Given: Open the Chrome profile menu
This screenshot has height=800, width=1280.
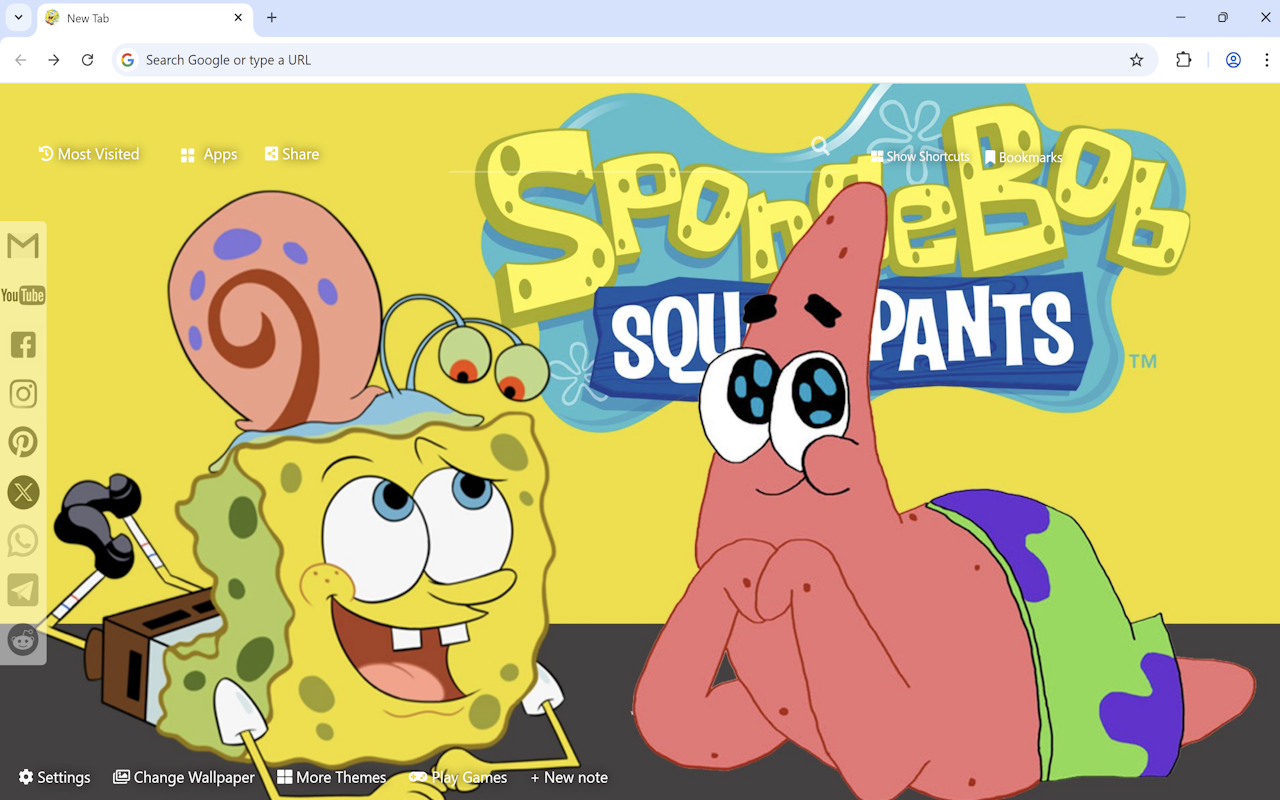Looking at the screenshot, I should click(x=1233, y=60).
